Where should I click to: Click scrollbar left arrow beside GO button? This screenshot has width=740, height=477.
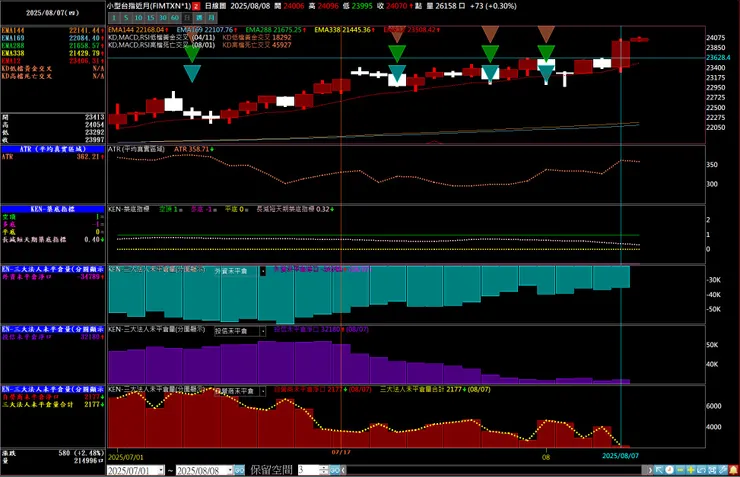343,470
